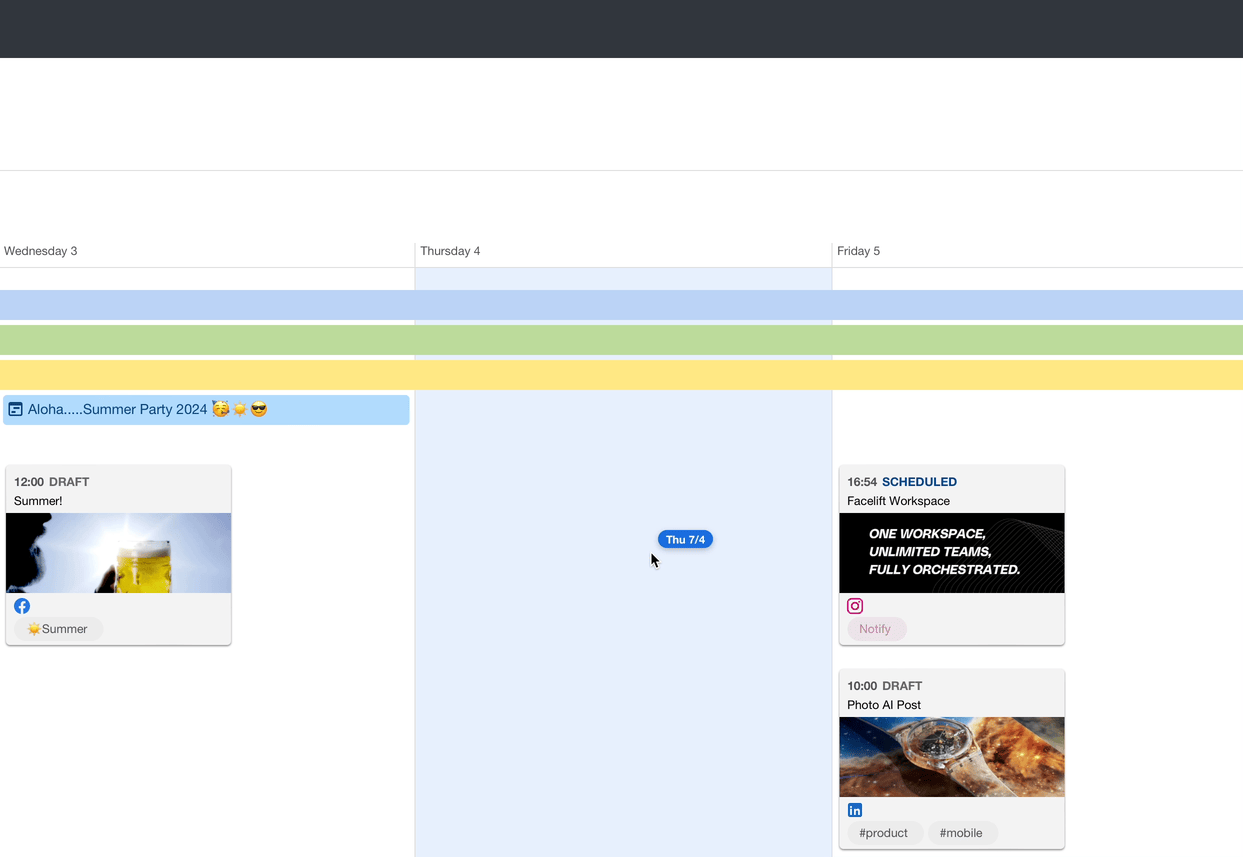Click the SCHEDULED status on Facelift Workspace
The height and width of the screenshot is (857, 1243).
click(919, 482)
